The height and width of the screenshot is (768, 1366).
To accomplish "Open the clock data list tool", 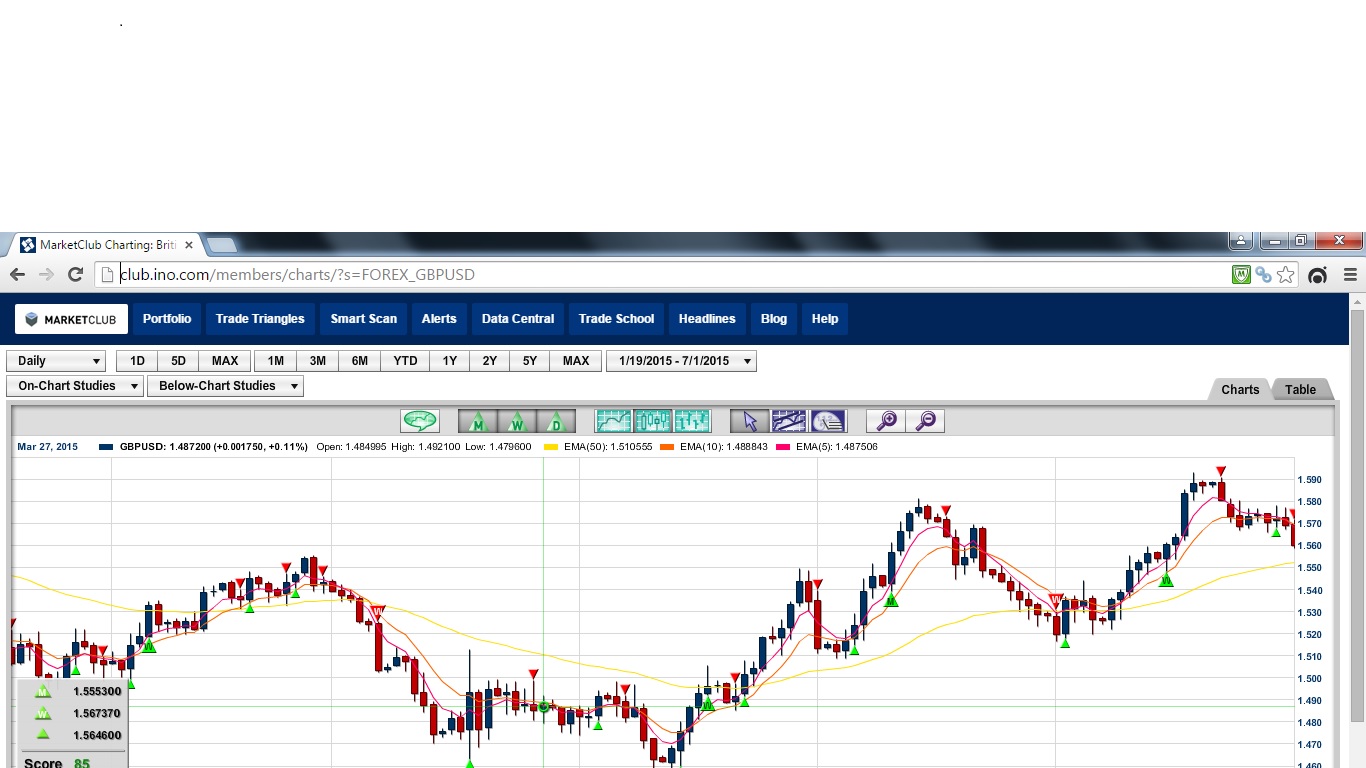I will pyautogui.click(x=827, y=421).
